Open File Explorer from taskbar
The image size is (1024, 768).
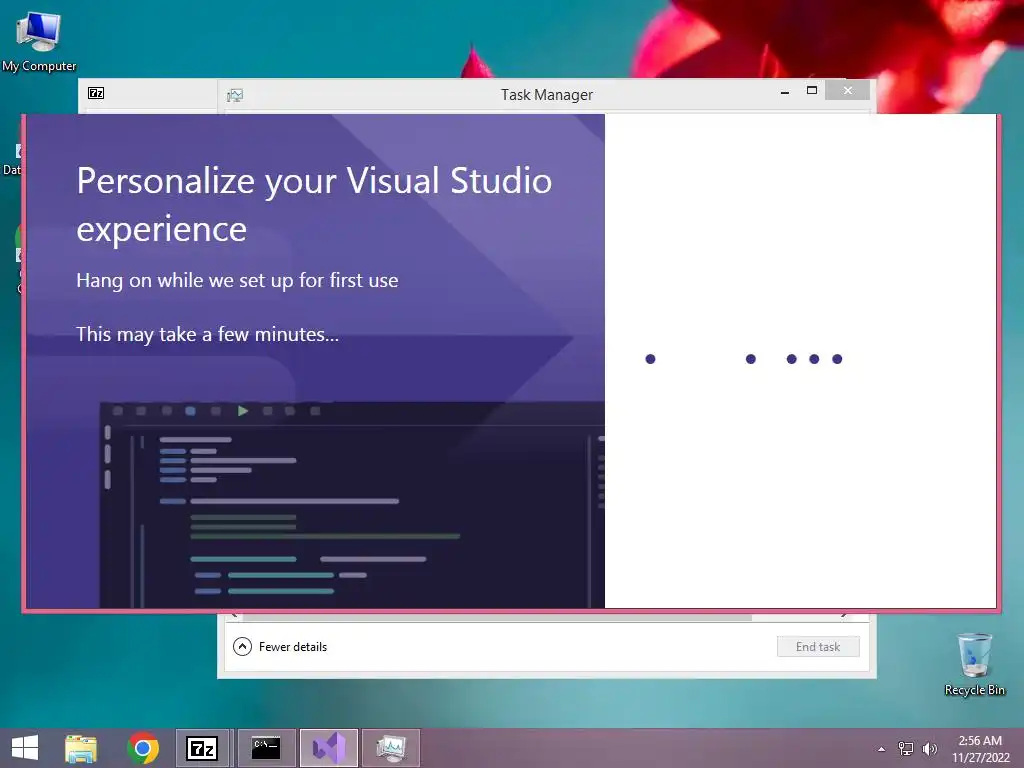81,748
